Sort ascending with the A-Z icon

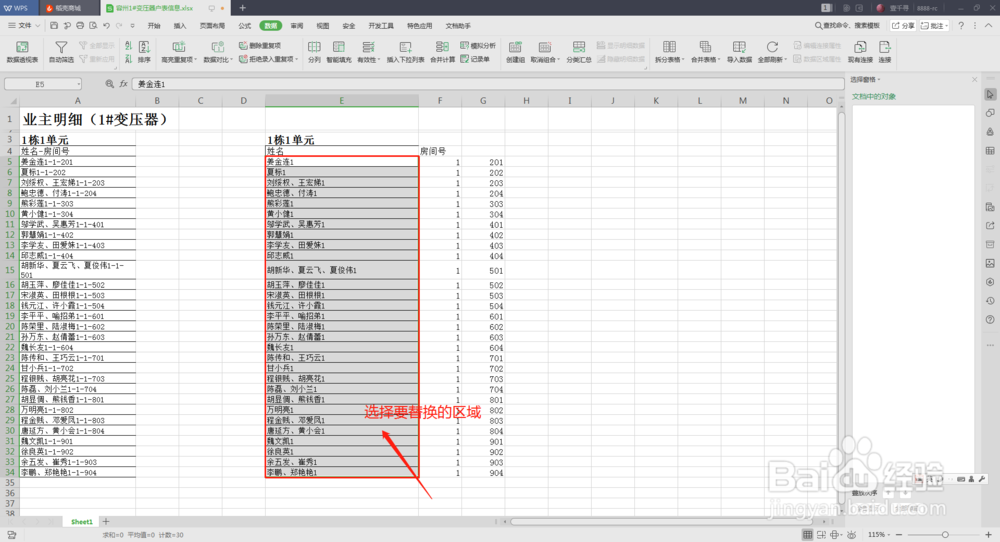tap(128, 46)
